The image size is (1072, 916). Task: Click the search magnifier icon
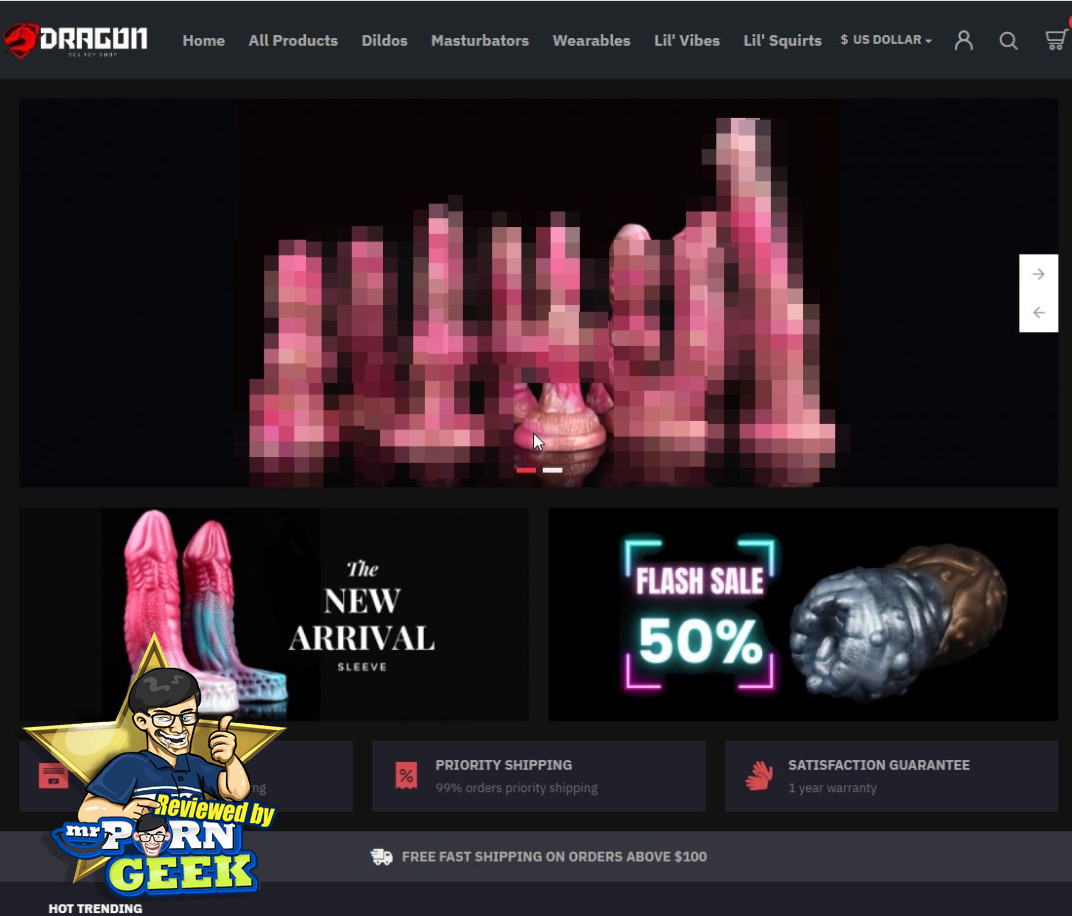point(1008,41)
